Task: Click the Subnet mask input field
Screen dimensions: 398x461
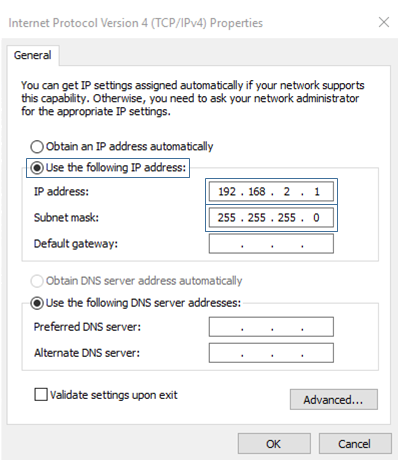Action: 271,218
